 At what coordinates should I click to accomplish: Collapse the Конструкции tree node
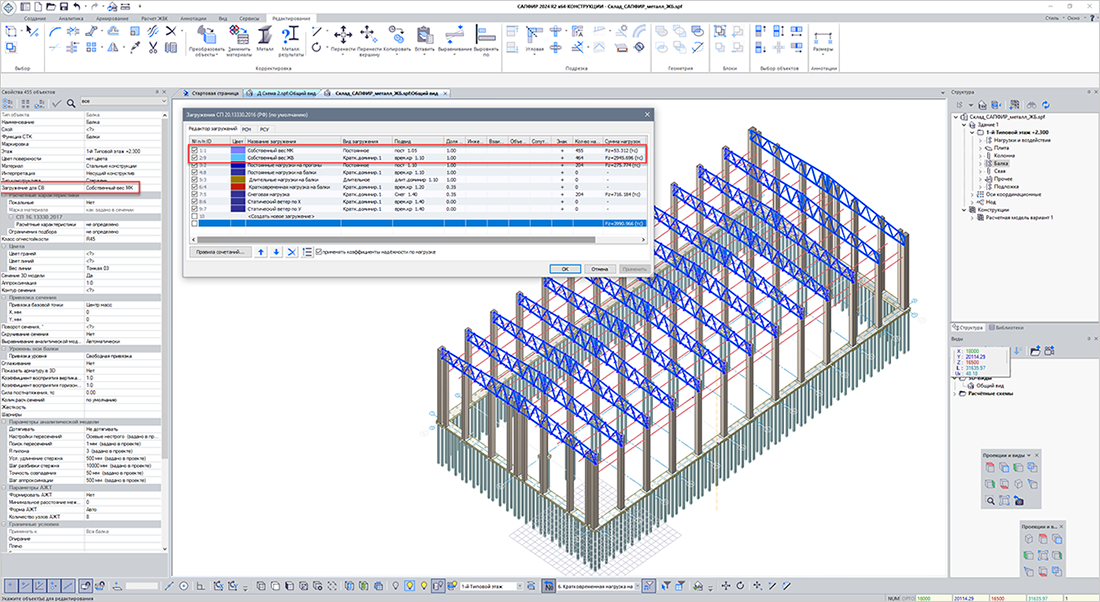(x=964, y=210)
